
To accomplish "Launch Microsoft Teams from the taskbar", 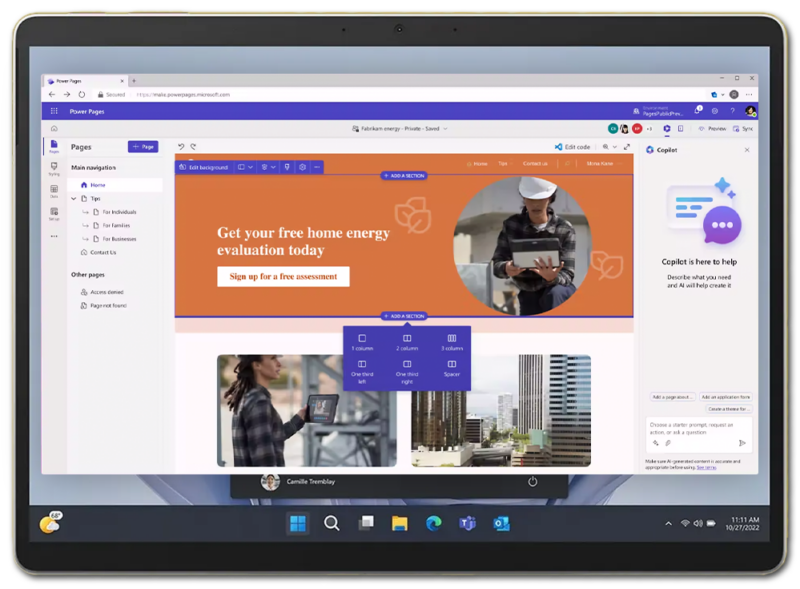I will [x=465, y=522].
